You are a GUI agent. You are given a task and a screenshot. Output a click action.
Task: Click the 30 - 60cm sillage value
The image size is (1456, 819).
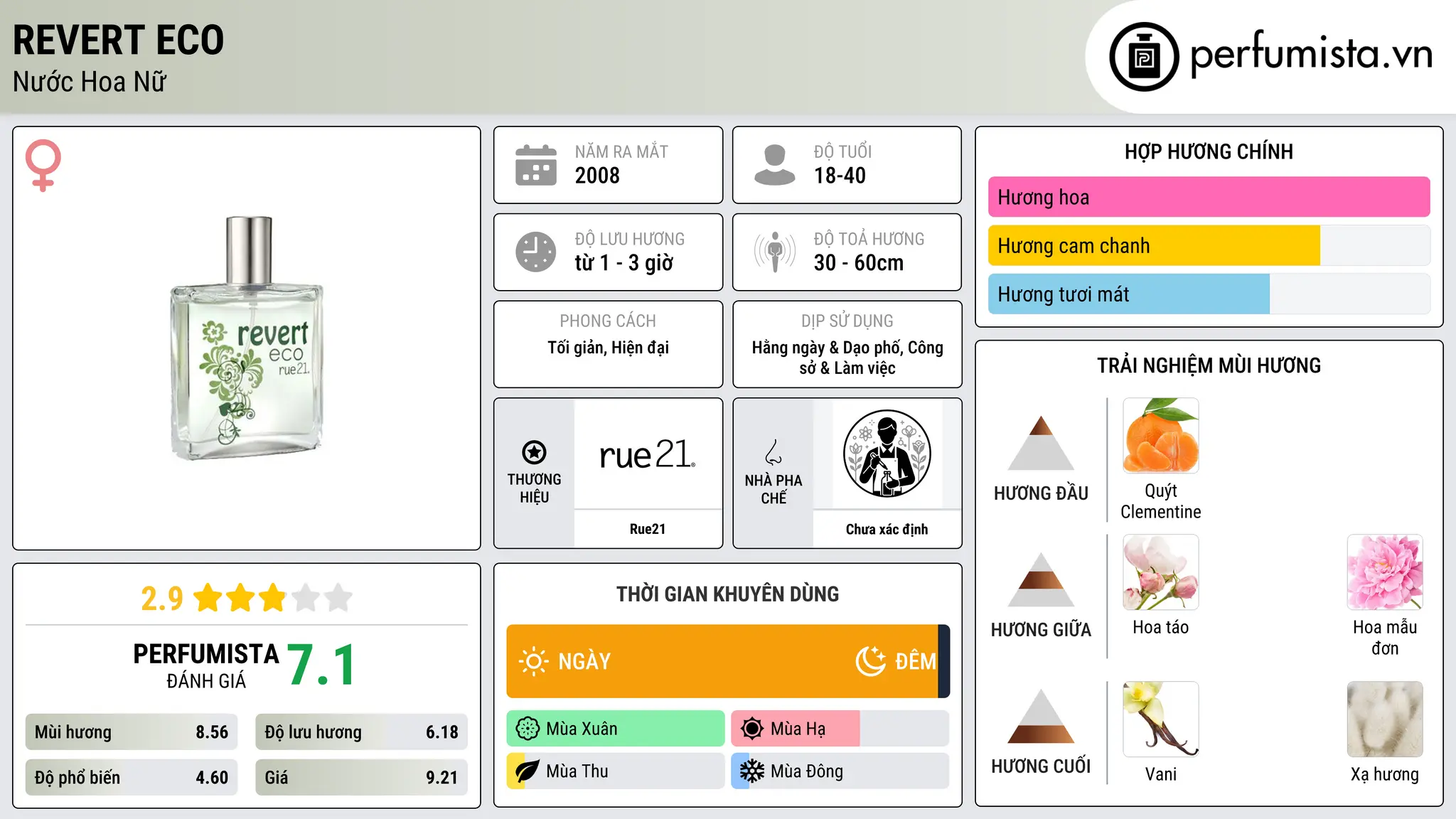pos(859,263)
